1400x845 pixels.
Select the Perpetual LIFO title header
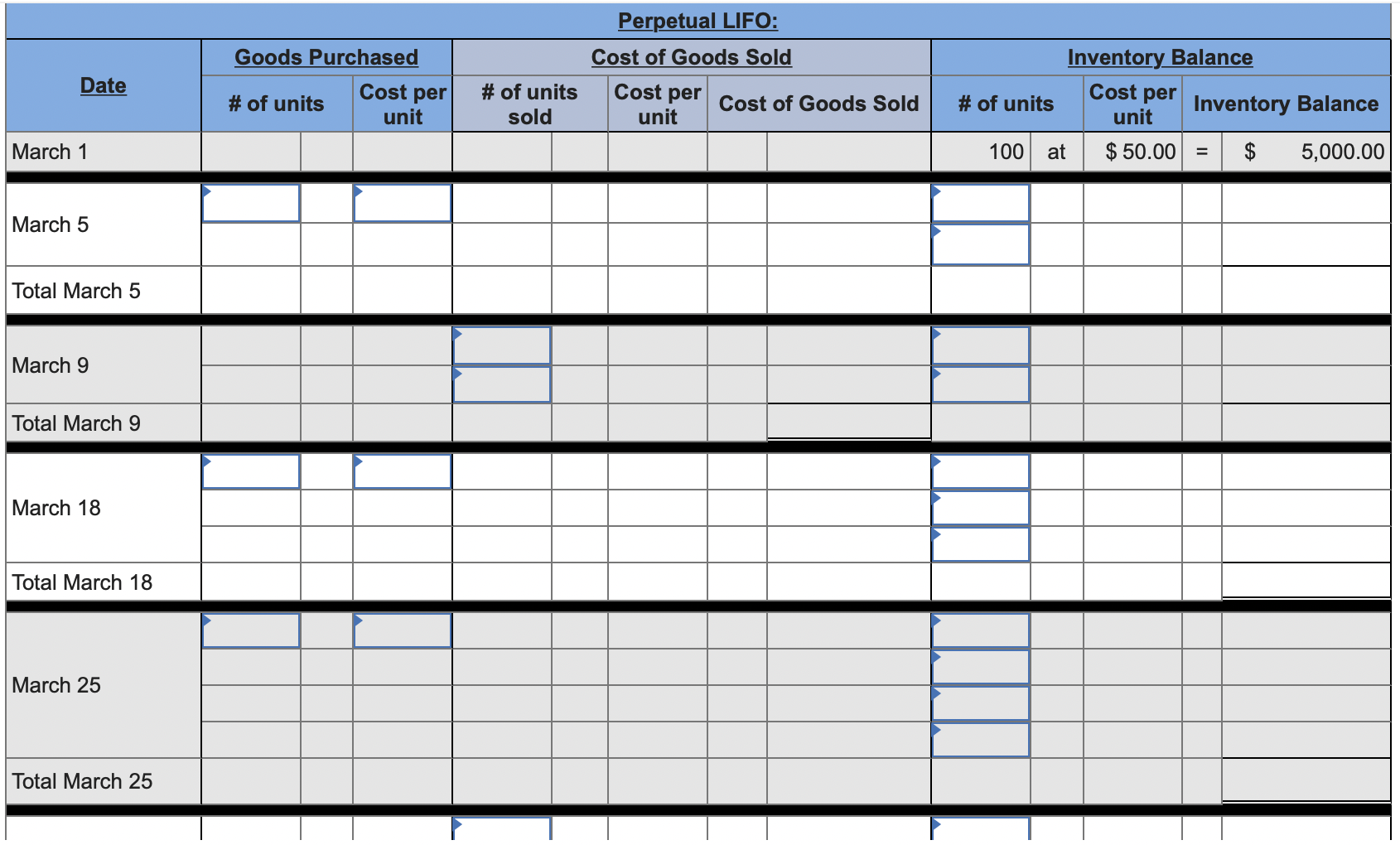[x=698, y=21]
